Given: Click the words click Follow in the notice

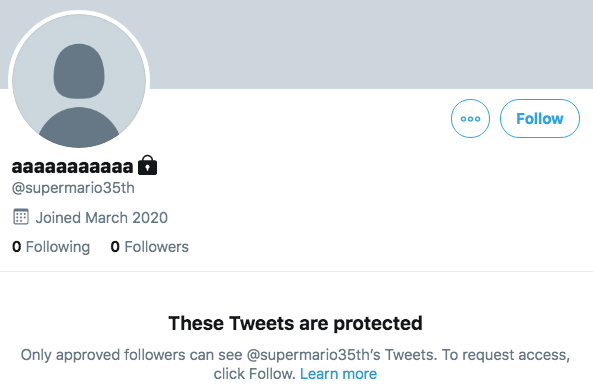Looking at the screenshot, I should coord(254,374).
